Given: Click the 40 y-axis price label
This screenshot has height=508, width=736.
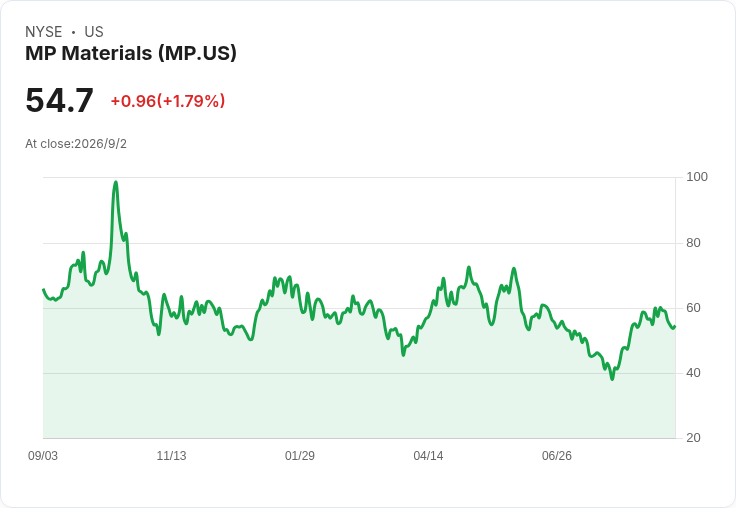Looking at the screenshot, I should pos(693,373).
